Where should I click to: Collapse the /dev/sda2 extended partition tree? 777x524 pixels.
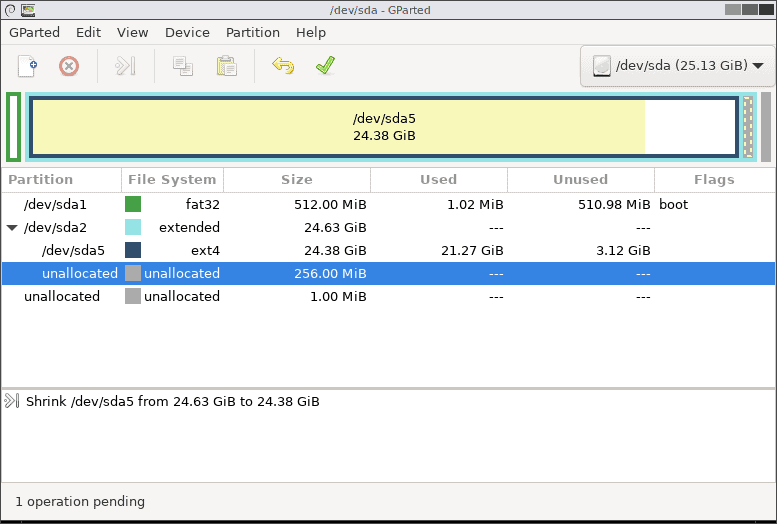pyautogui.click(x=12, y=227)
